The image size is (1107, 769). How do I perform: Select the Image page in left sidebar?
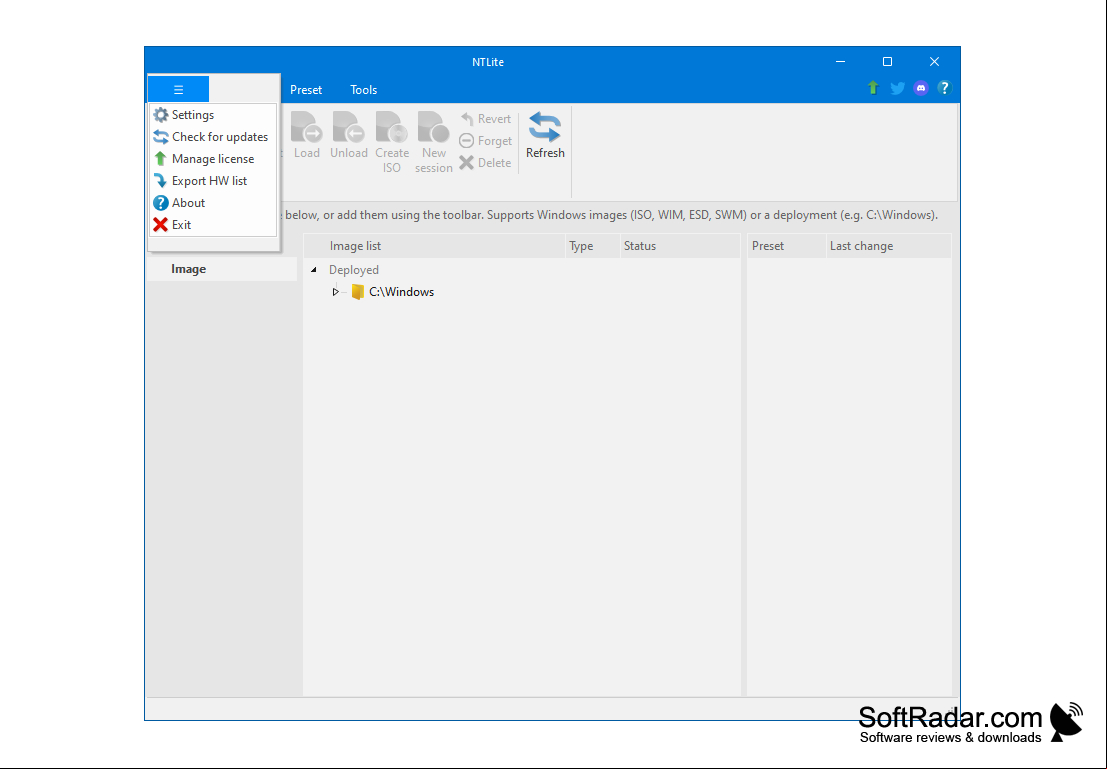point(222,269)
